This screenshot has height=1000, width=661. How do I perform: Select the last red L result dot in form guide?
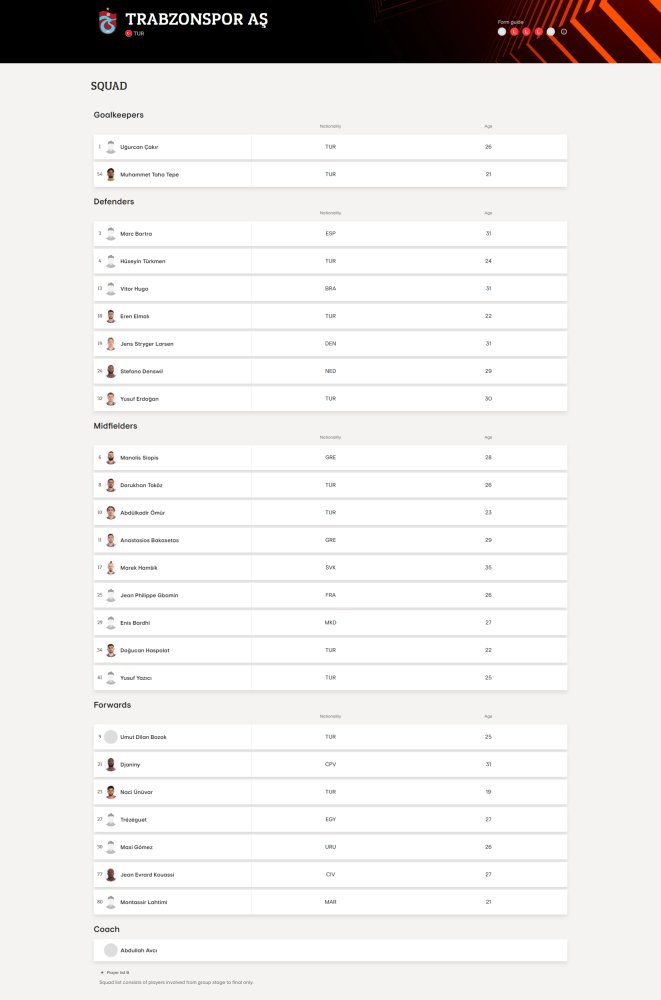(538, 32)
